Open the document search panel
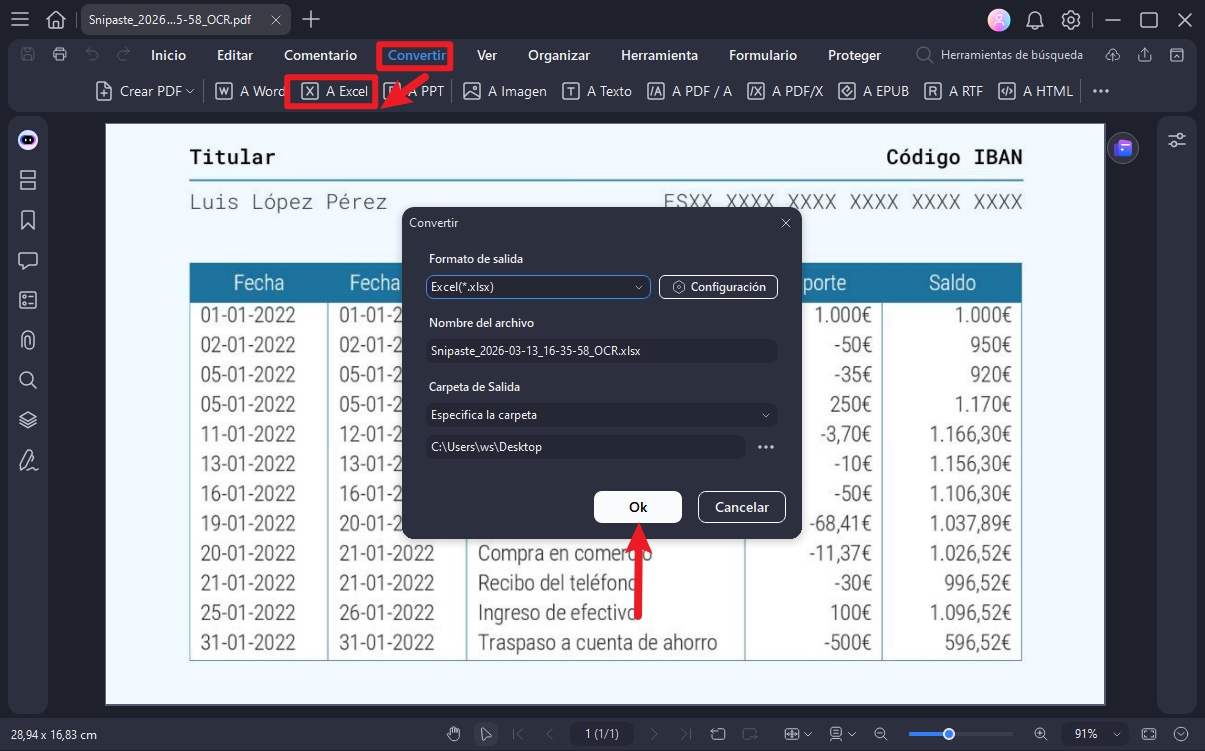Viewport: 1205px width, 751px height. point(27,379)
